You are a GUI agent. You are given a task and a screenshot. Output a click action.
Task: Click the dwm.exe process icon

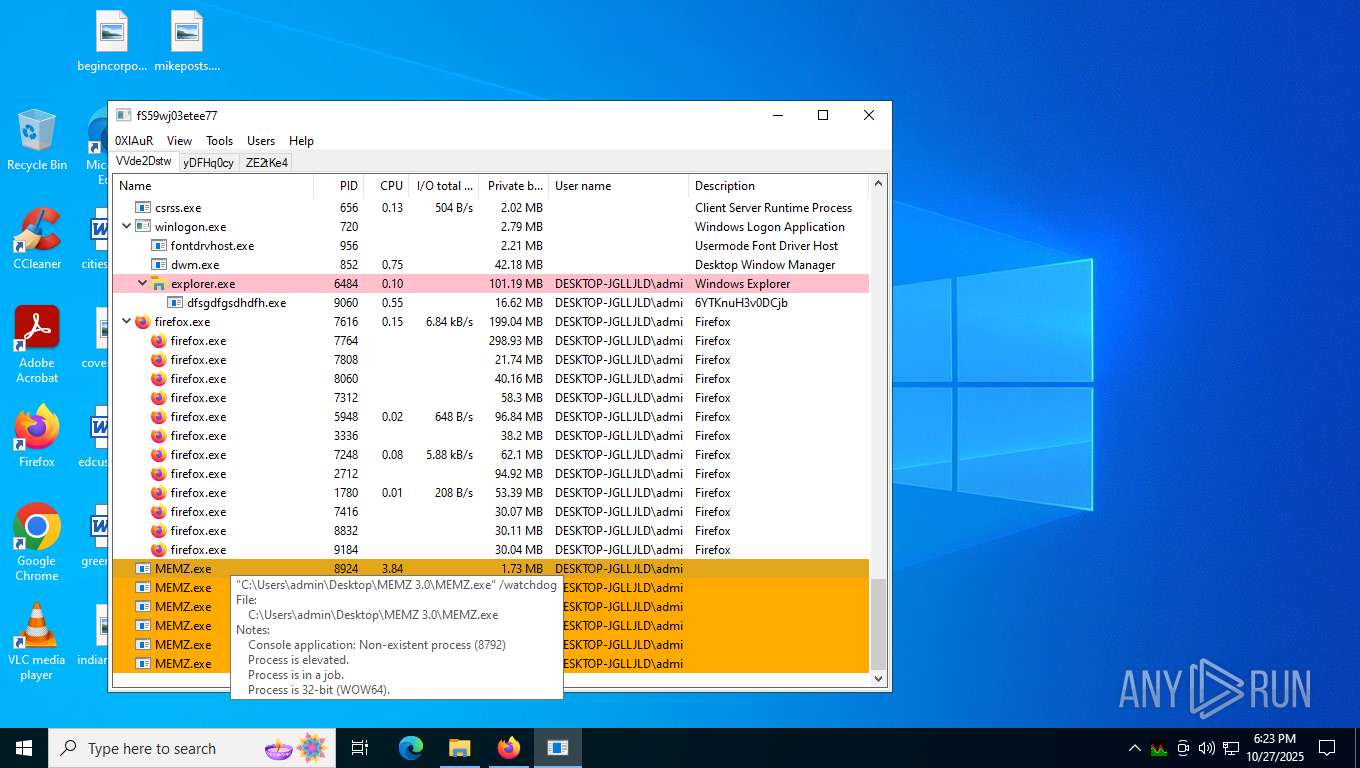tap(158, 265)
